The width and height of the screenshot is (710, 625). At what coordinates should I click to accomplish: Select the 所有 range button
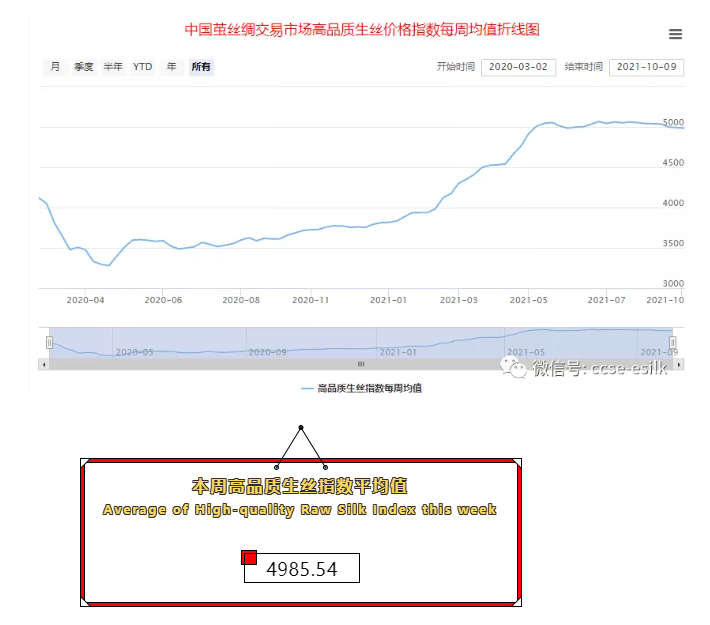tap(201, 67)
